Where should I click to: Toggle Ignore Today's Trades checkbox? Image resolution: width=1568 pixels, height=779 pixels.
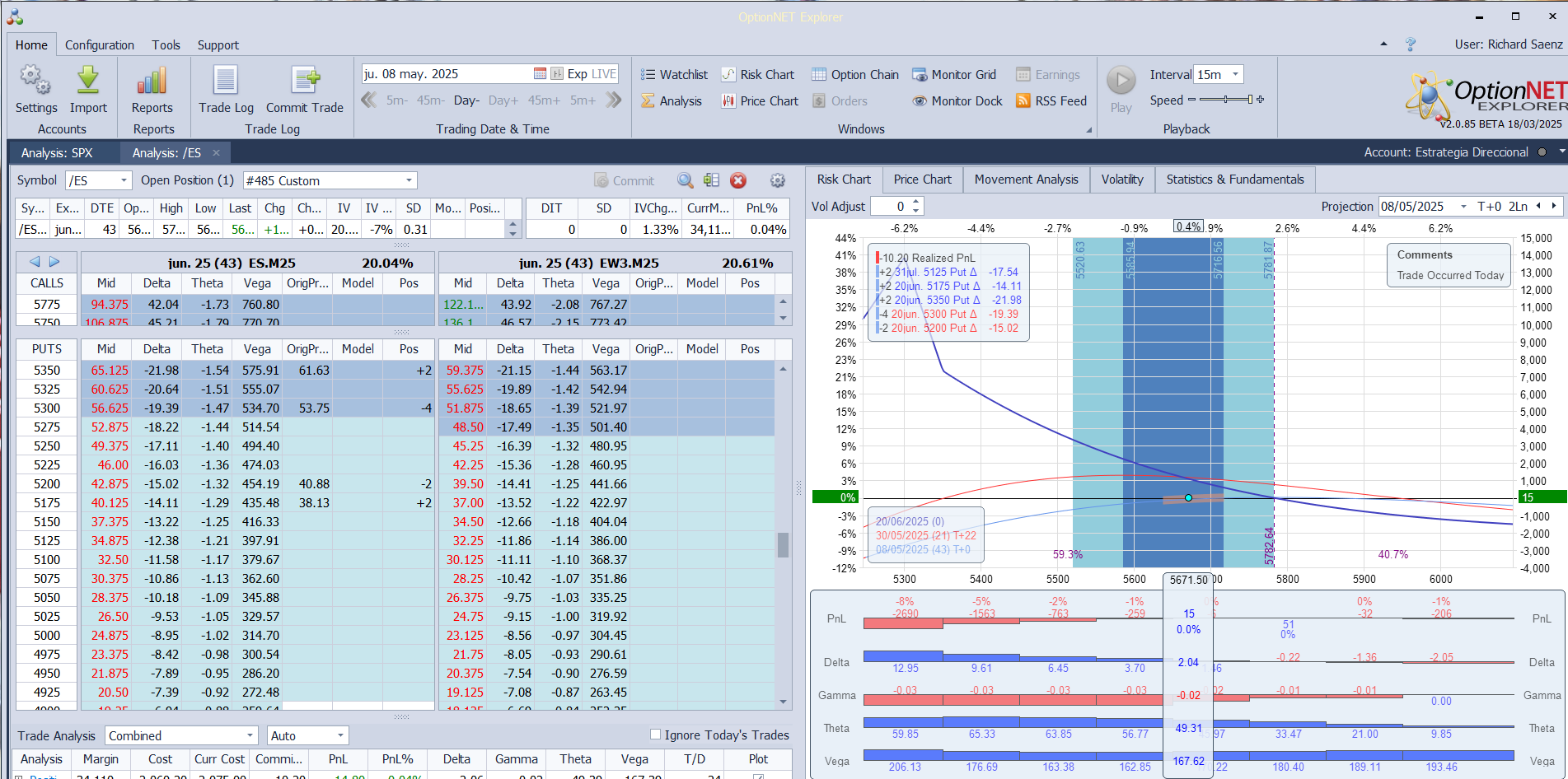click(x=656, y=735)
